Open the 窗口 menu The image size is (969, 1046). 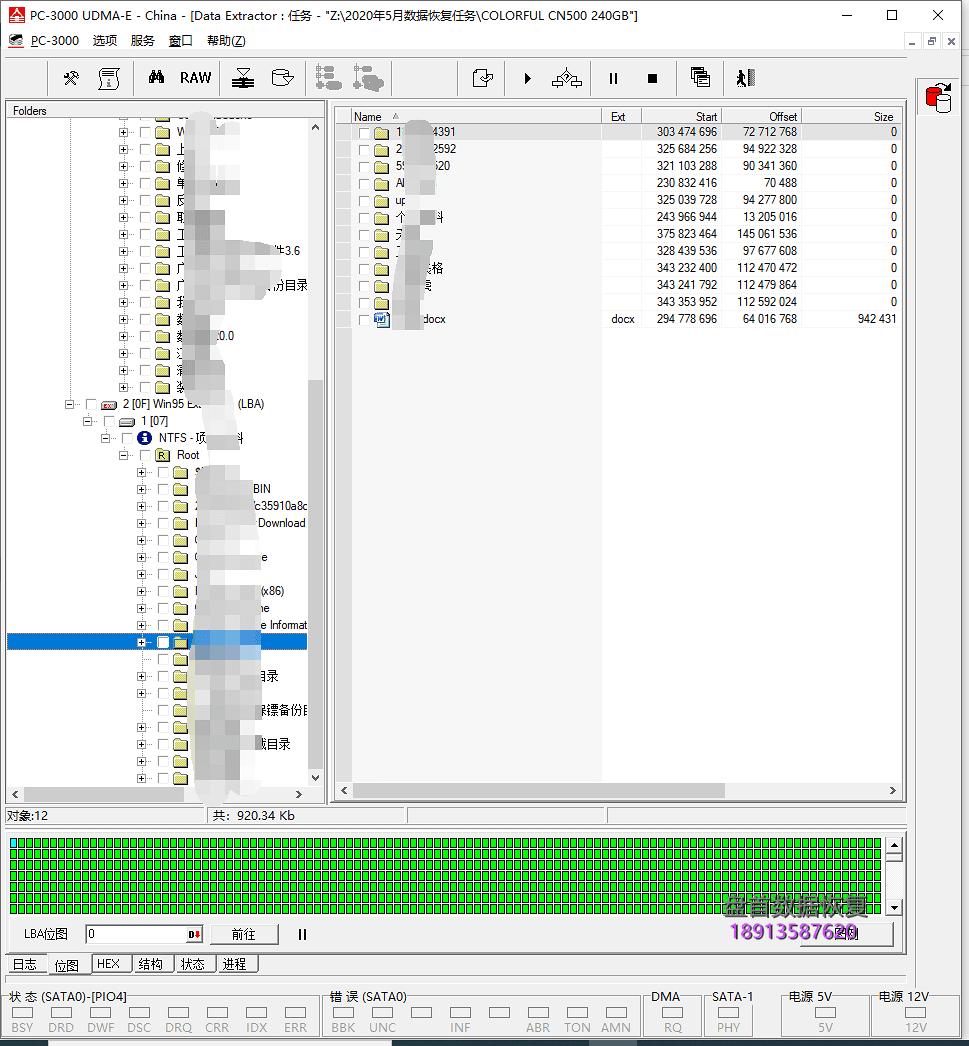[181, 41]
